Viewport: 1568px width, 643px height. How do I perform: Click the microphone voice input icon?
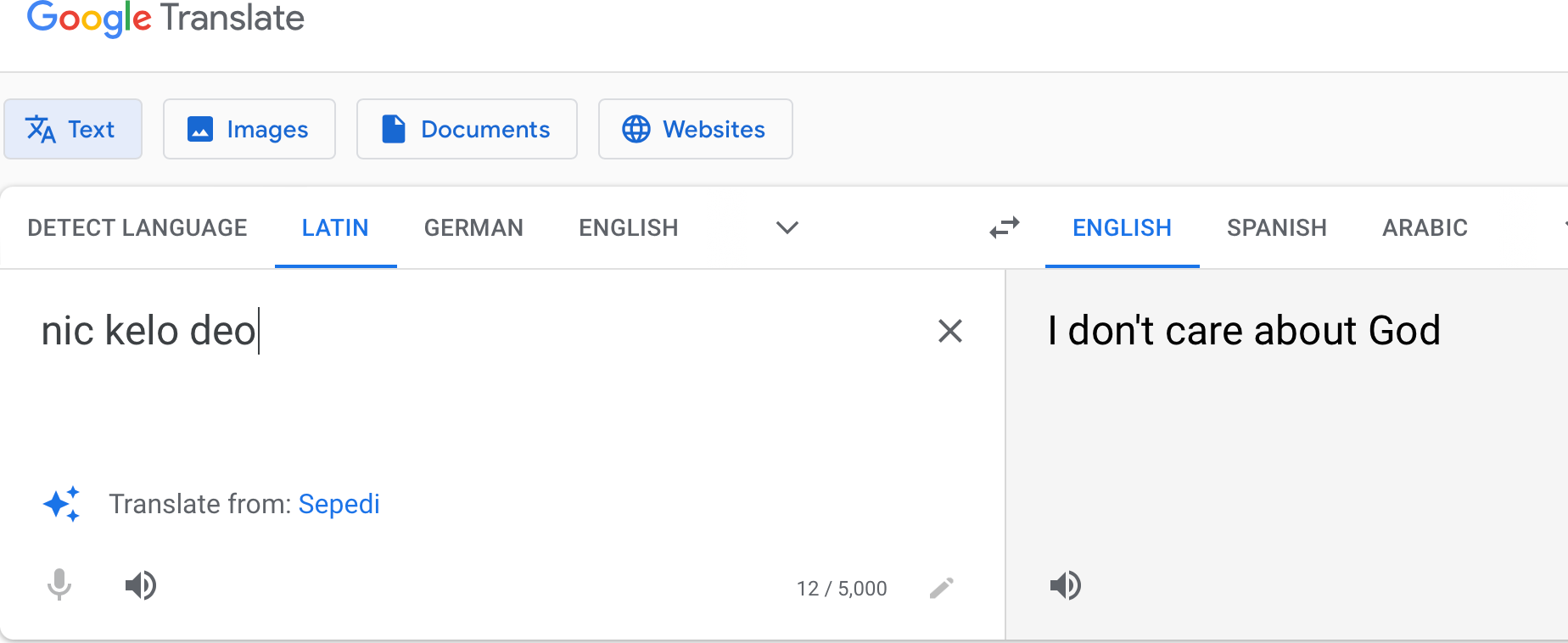[x=59, y=585]
